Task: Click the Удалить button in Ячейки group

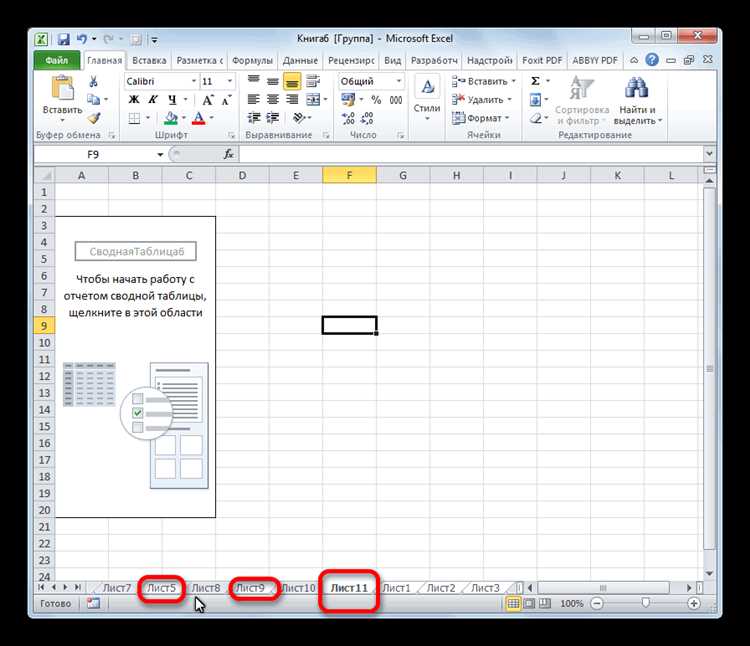Action: click(485, 100)
